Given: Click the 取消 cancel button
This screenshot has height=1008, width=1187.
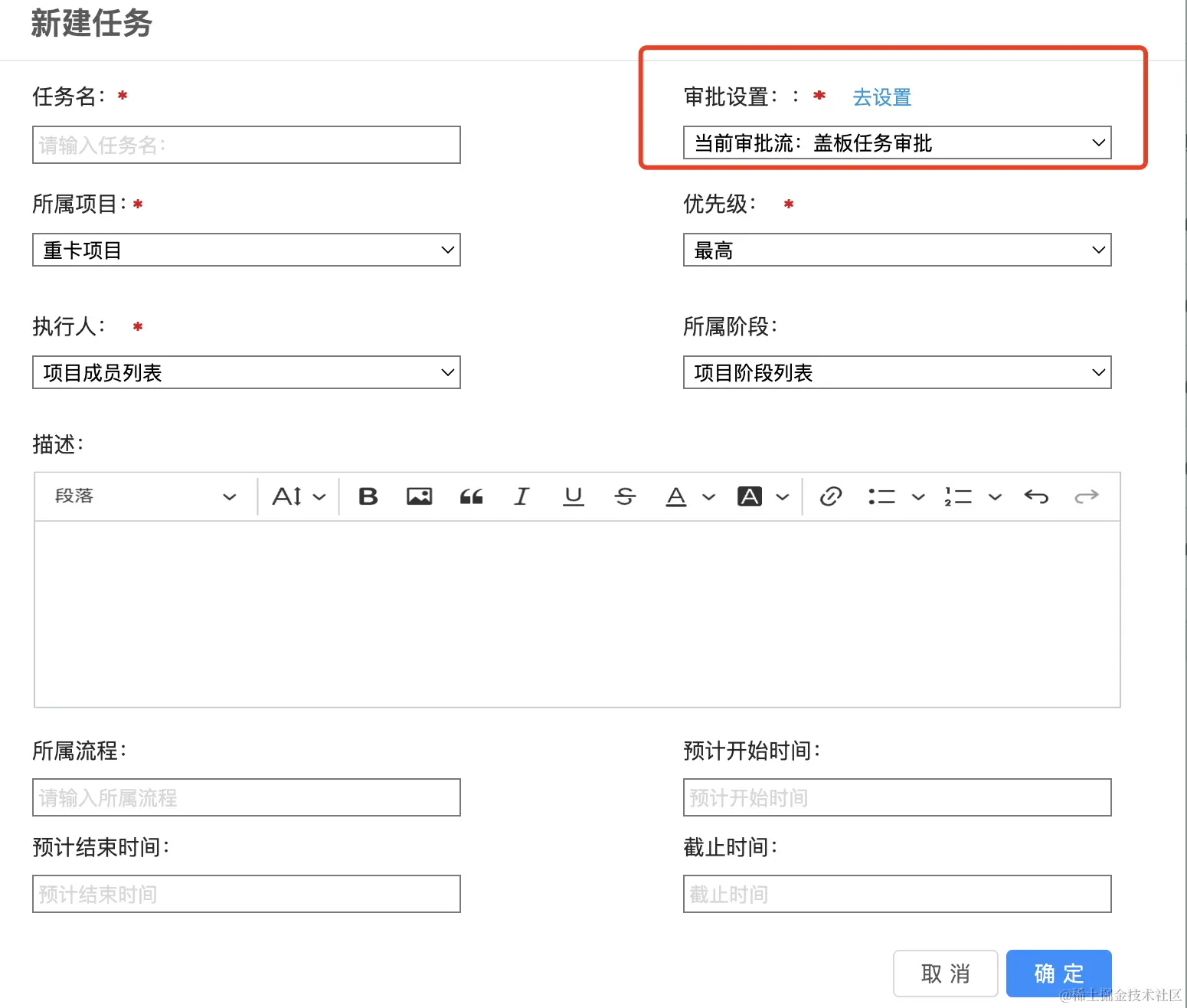Looking at the screenshot, I should pyautogui.click(x=946, y=974).
